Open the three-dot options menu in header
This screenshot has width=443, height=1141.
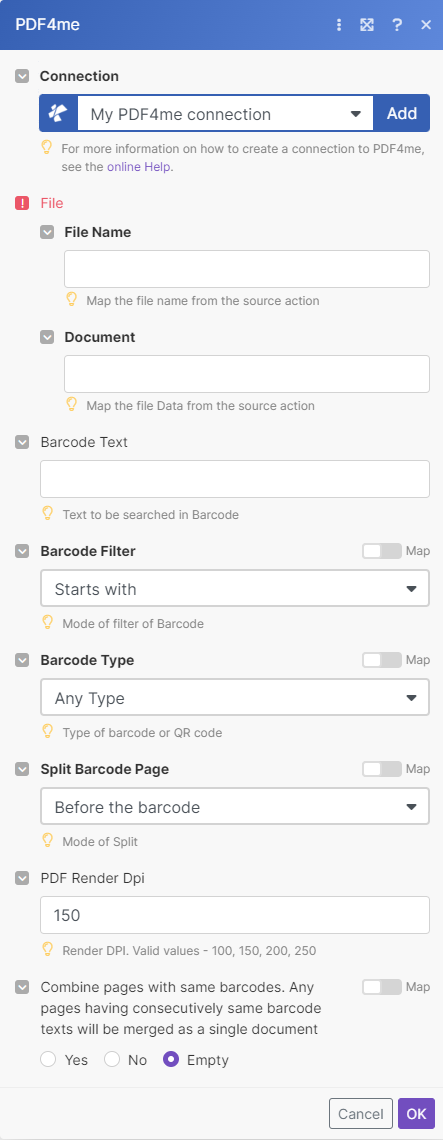tap(338, 25)
